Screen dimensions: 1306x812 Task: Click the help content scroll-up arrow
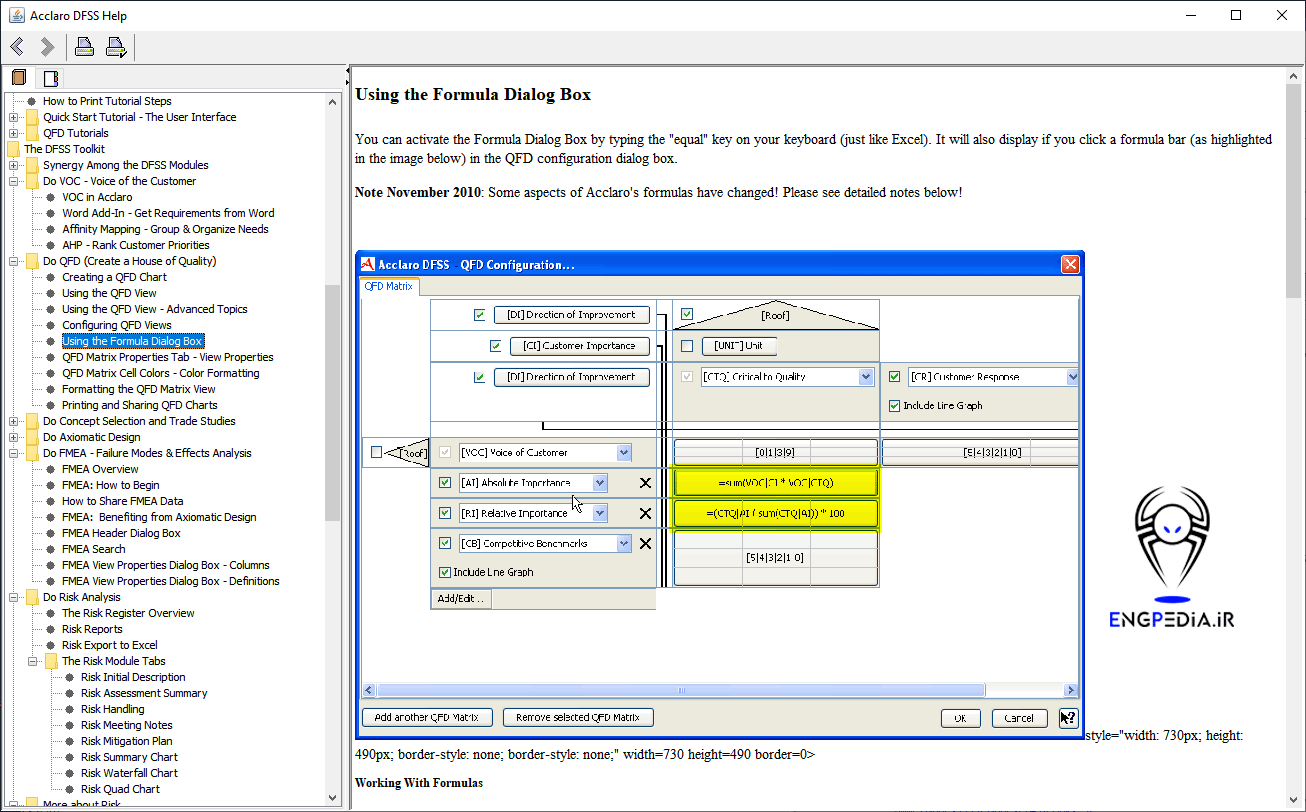[1294, 76]
